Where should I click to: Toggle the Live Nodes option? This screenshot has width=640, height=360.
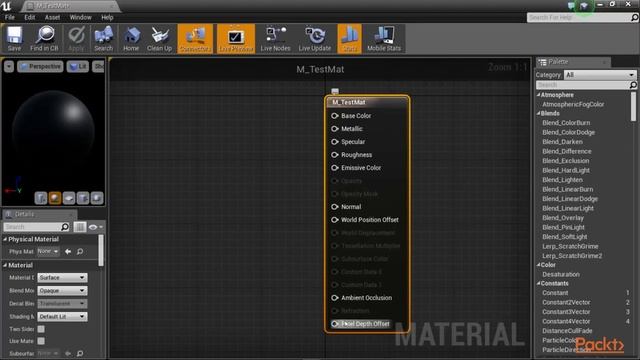pyautogui.click(x=276, y=39)
